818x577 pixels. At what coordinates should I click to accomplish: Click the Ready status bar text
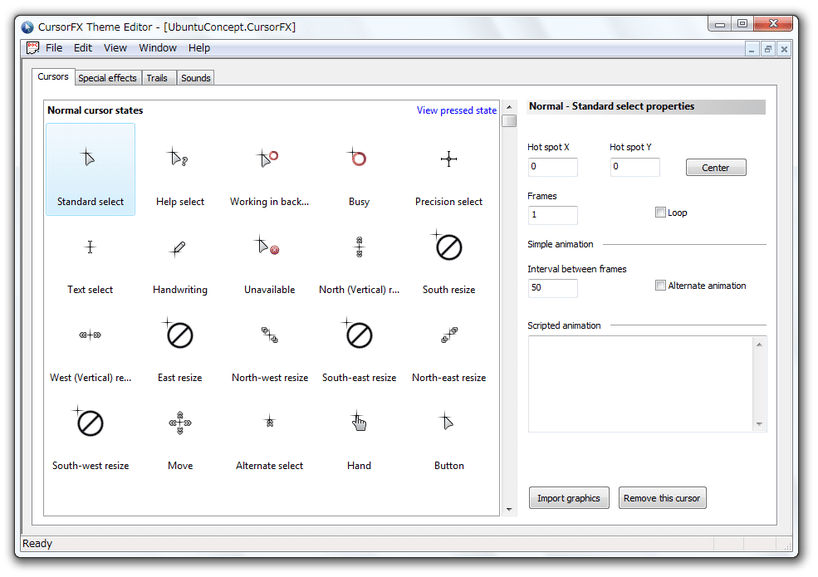[x=37, y=544]
